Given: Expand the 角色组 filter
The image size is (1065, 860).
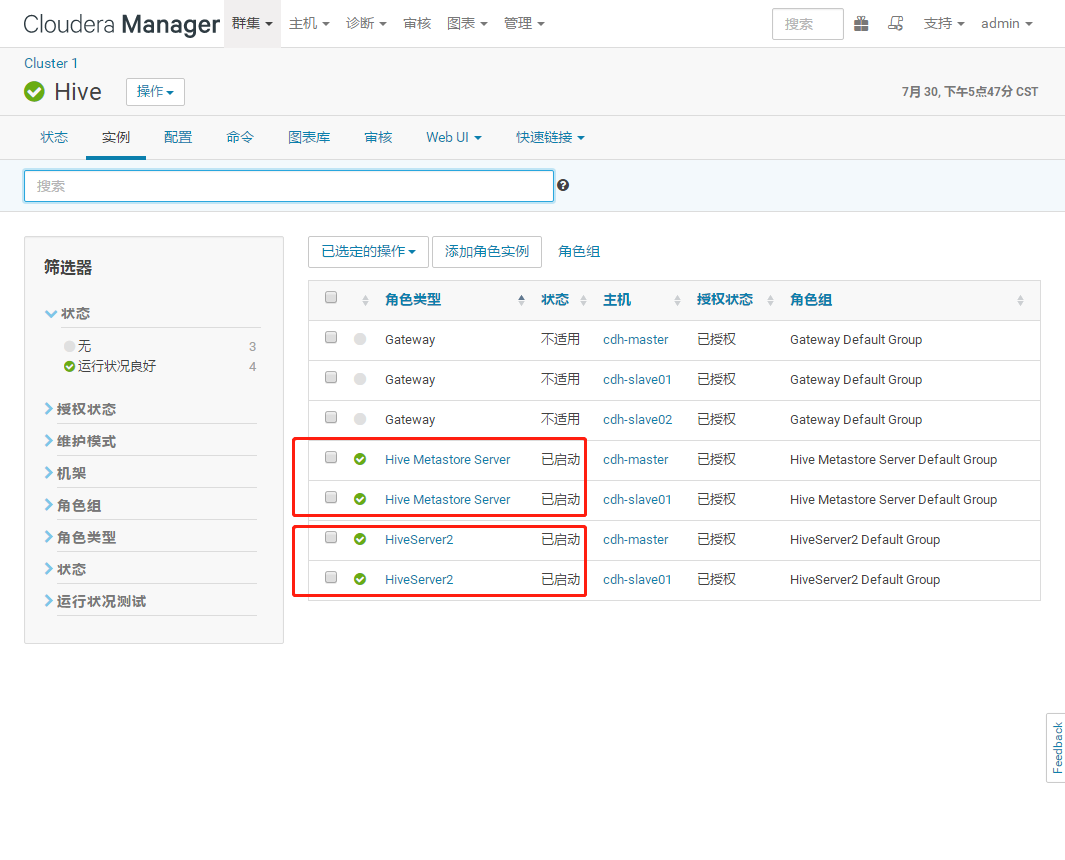Looking at the screenshot, I should point(73,505).
